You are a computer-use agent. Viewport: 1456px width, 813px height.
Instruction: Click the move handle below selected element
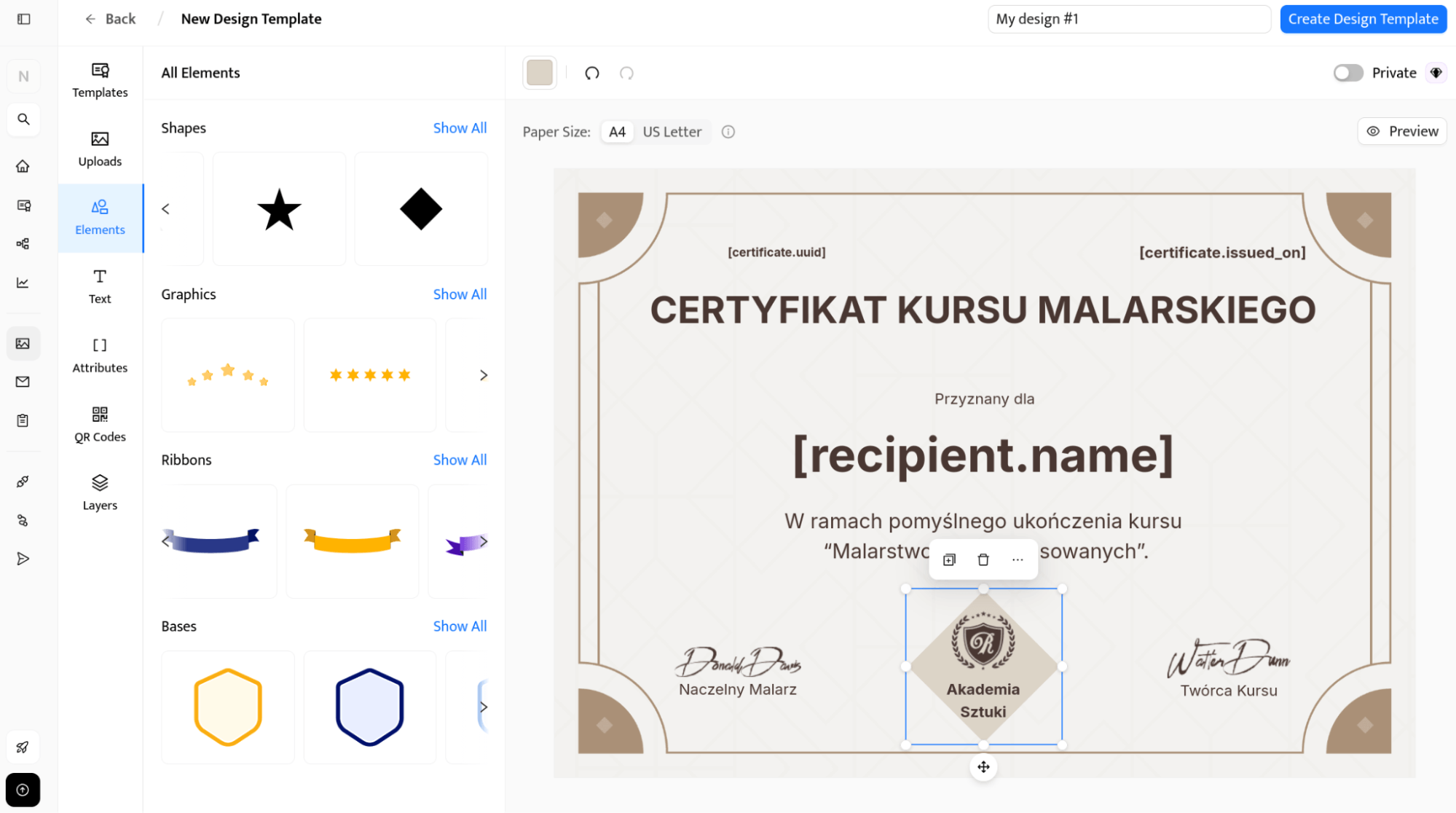point(983,766)
